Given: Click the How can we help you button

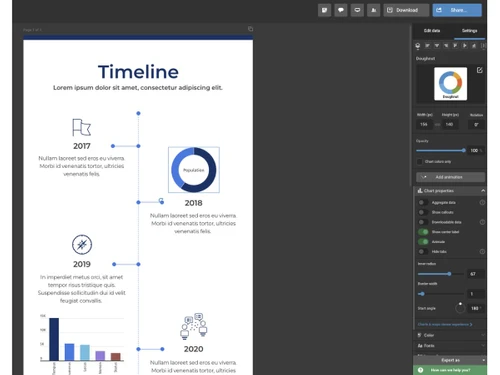Looking at the screenshot, I should pyautogui.click(x=450, y=370).
